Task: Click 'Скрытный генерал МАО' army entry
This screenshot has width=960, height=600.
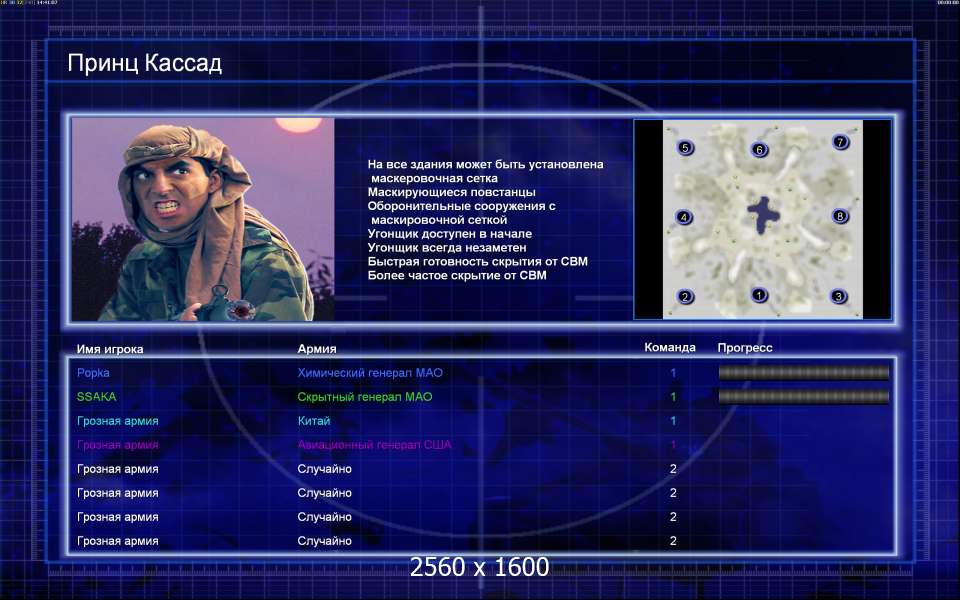Action: point(365,397)
